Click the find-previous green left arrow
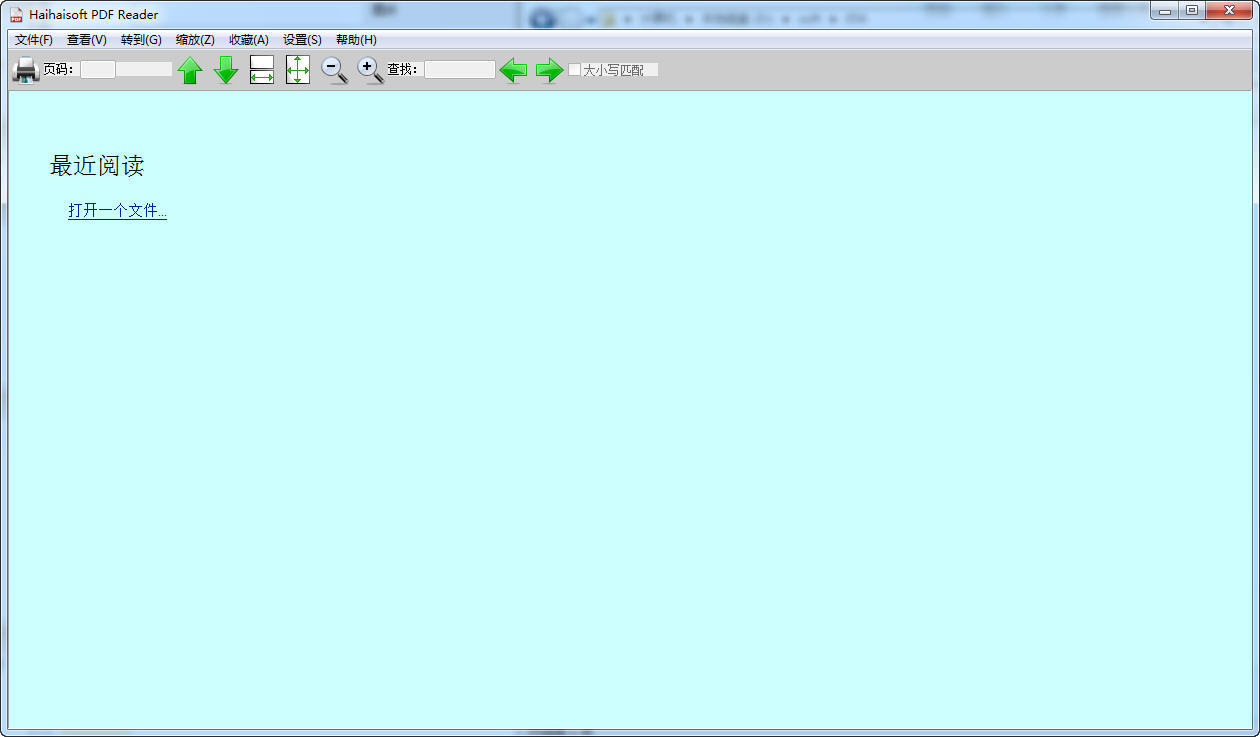 pos(513,70)
